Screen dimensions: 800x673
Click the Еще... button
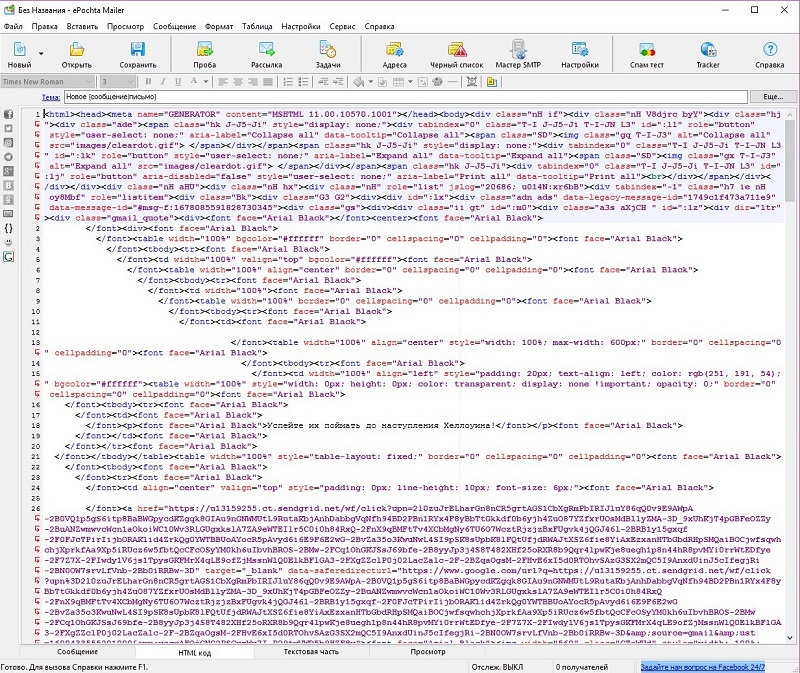point(773,96)
